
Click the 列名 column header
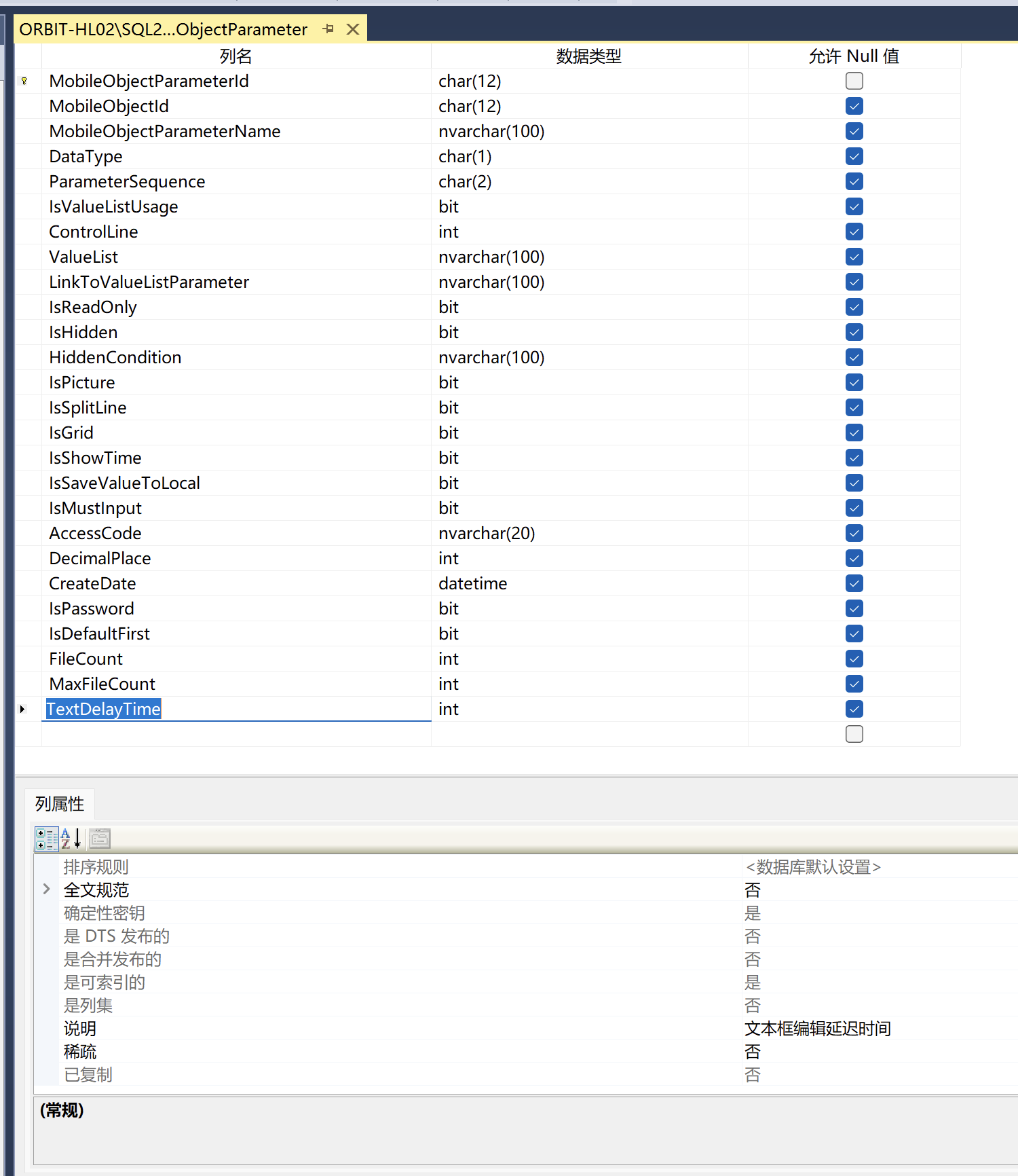pos(236,56)
